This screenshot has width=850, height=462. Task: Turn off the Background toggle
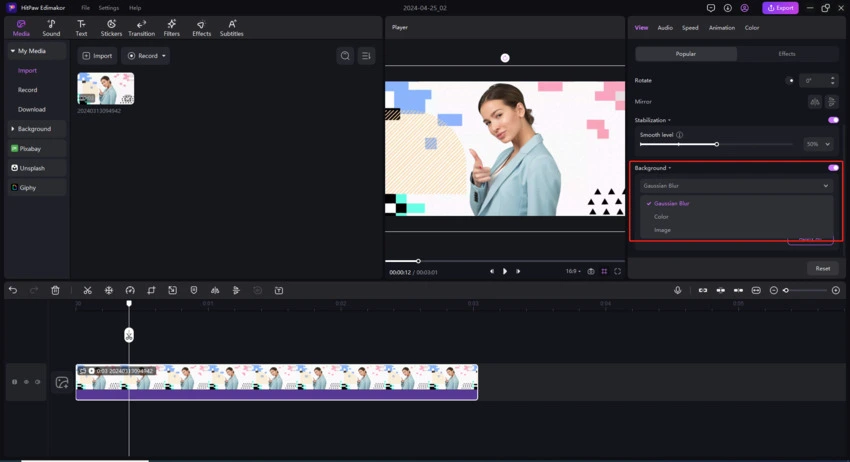click(x=832, y=168)
